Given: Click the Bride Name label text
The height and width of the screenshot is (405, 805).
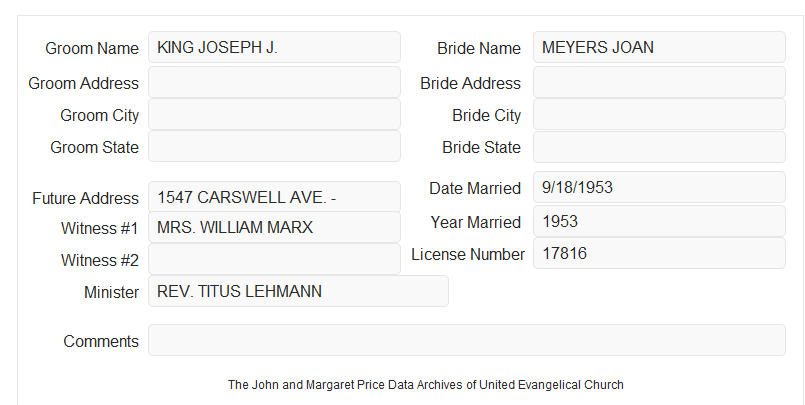Looking at the screenshot, I should pyautogui.click(x=479, y=48).
